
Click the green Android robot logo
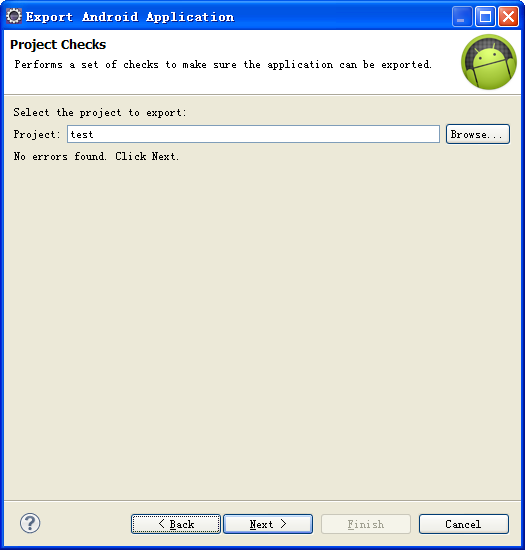[489, 62]
